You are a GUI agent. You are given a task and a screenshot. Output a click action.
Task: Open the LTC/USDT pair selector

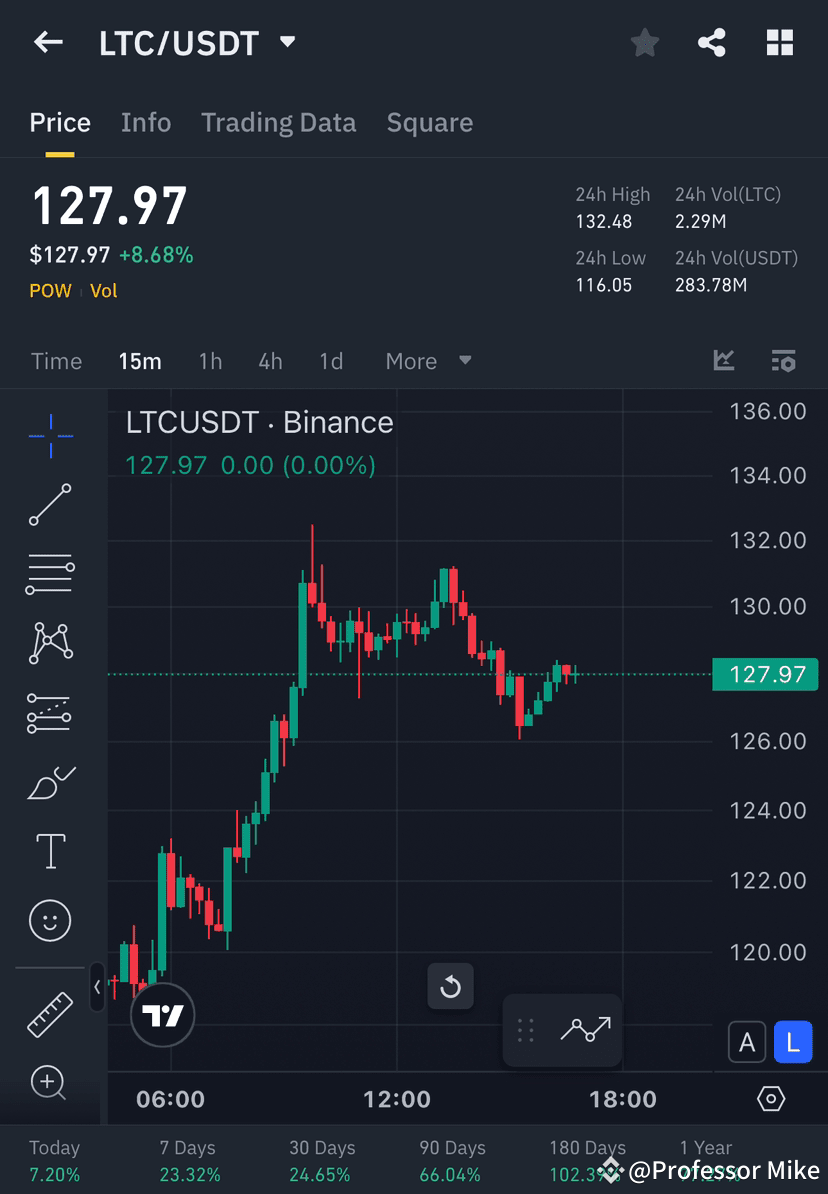(197, 42)
